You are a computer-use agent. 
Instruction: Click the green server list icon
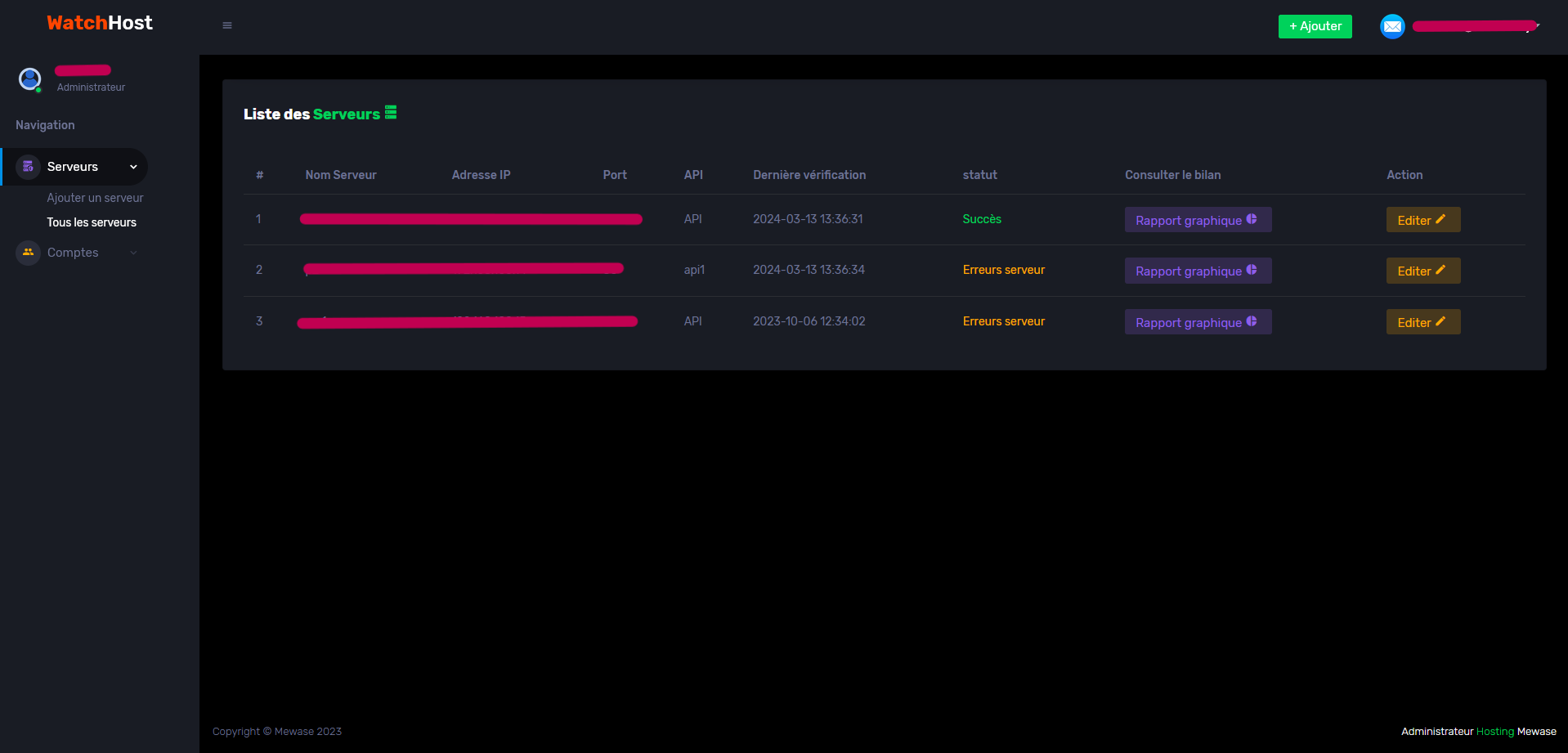391,113
